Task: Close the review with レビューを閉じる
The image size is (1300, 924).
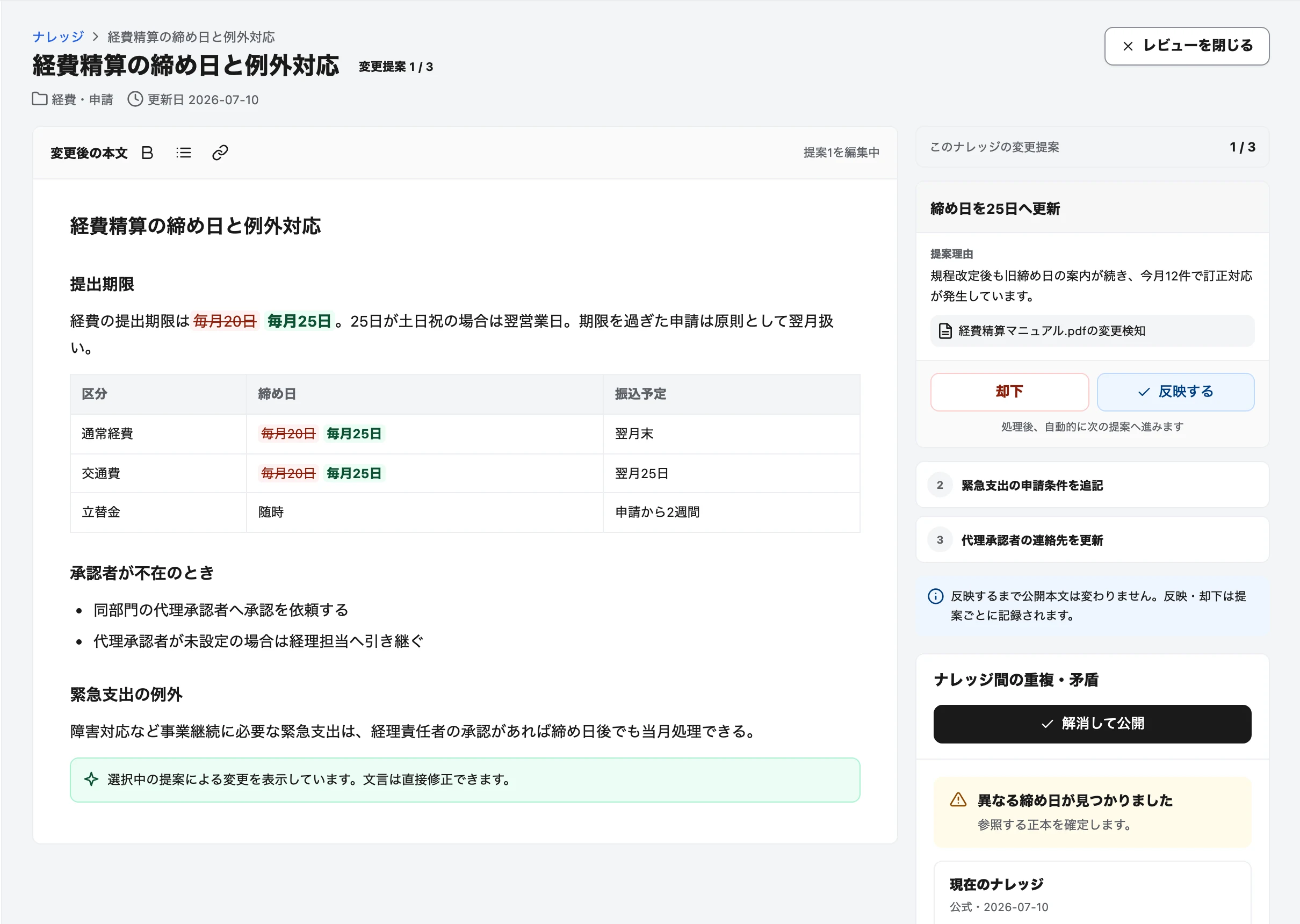Action: click(1186, 46)
